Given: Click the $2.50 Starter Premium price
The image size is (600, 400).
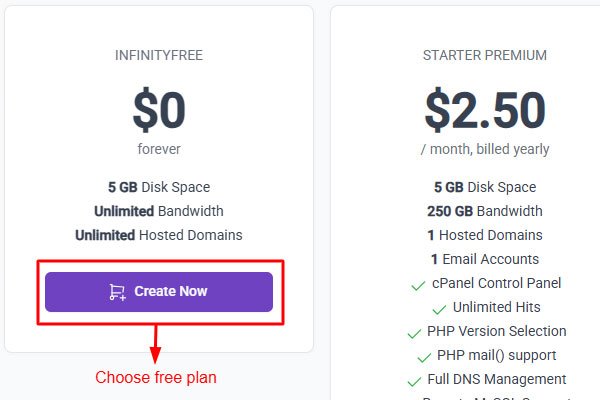Looking at the screenshot, I should tap(485, 111).
